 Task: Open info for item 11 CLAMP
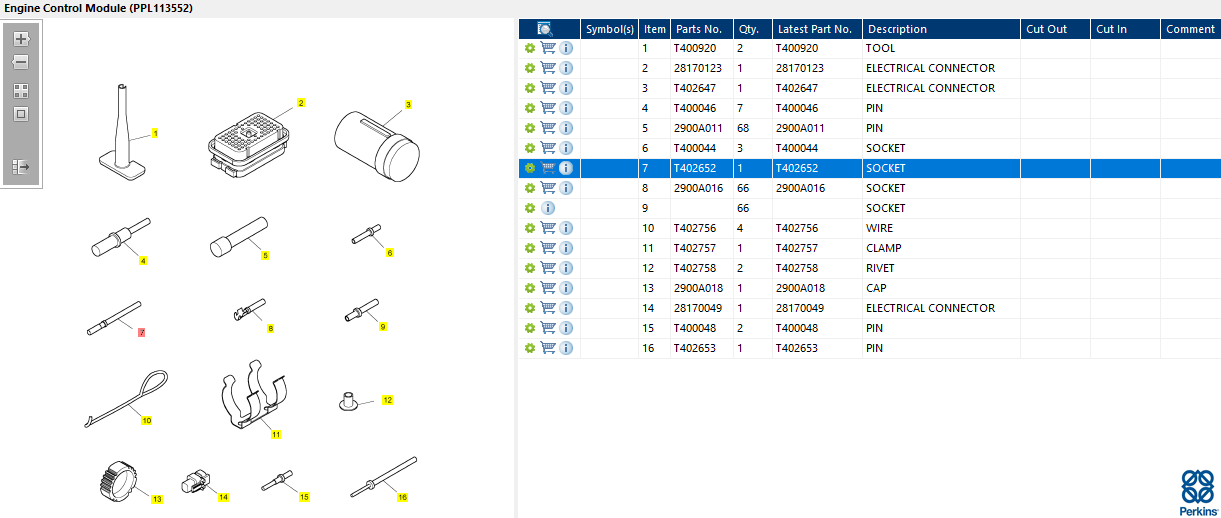point(566,248)
